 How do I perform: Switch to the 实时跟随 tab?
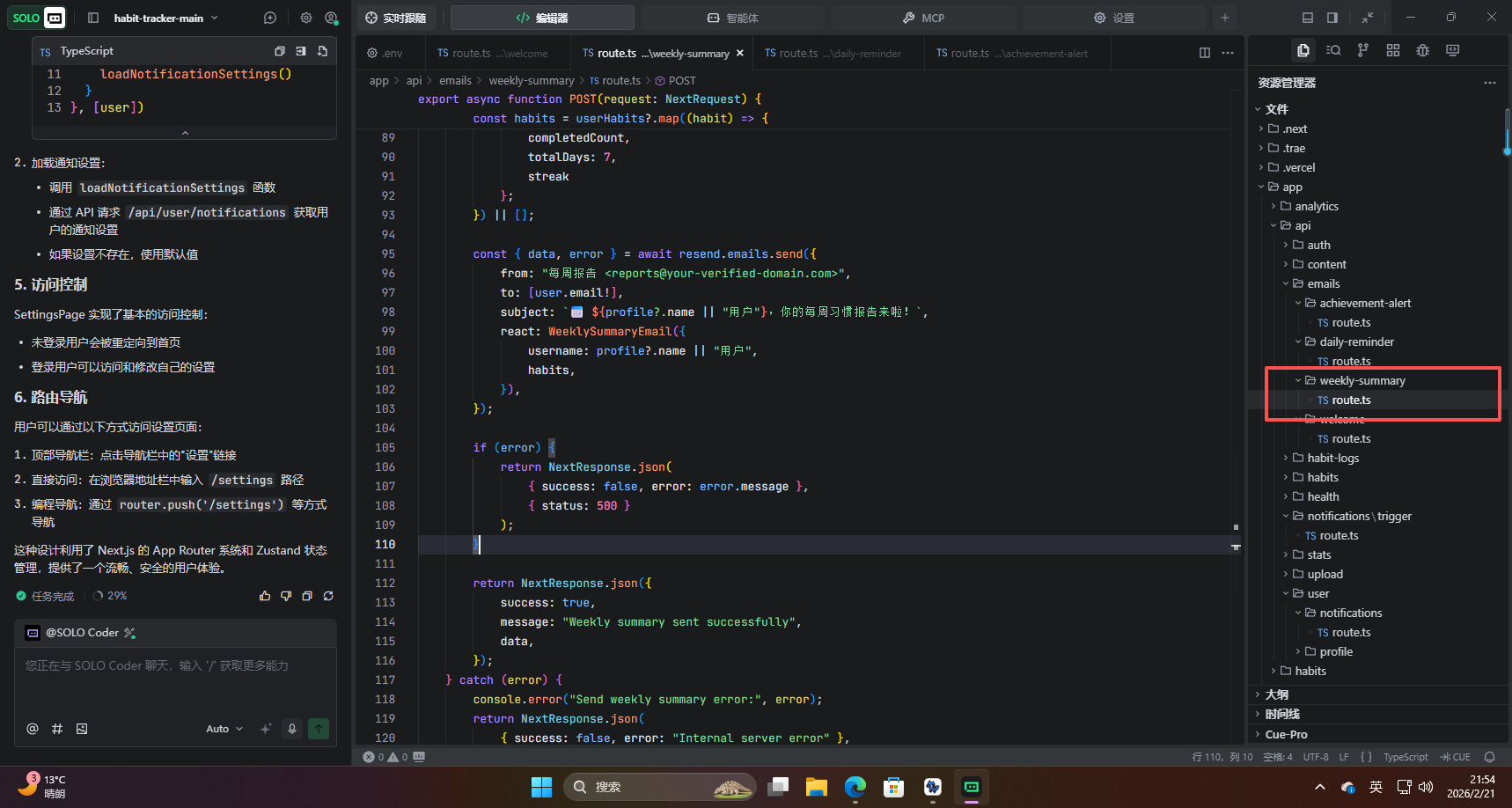(x=396, y=18)
